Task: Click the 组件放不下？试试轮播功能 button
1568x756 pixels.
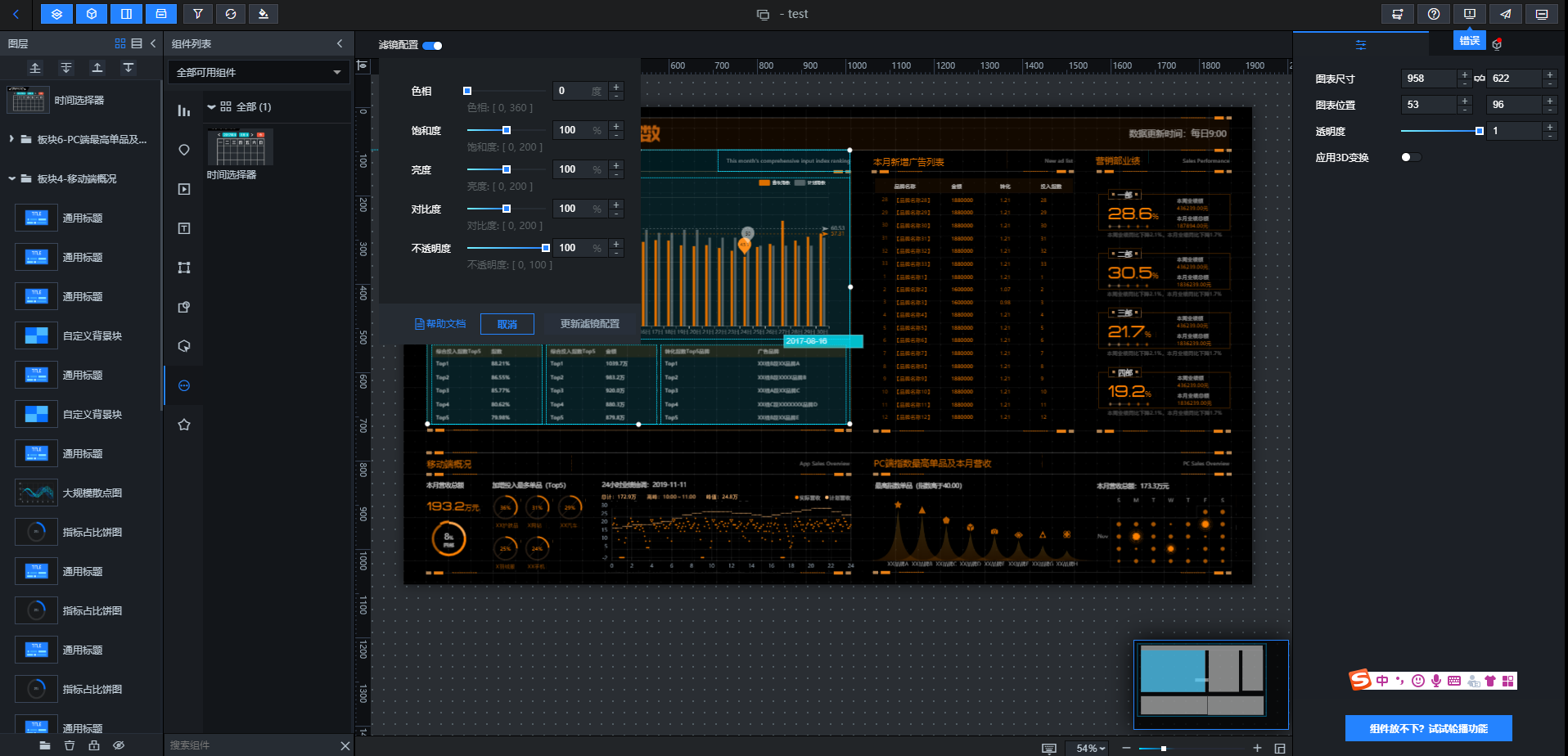Action: (1429, 728)
